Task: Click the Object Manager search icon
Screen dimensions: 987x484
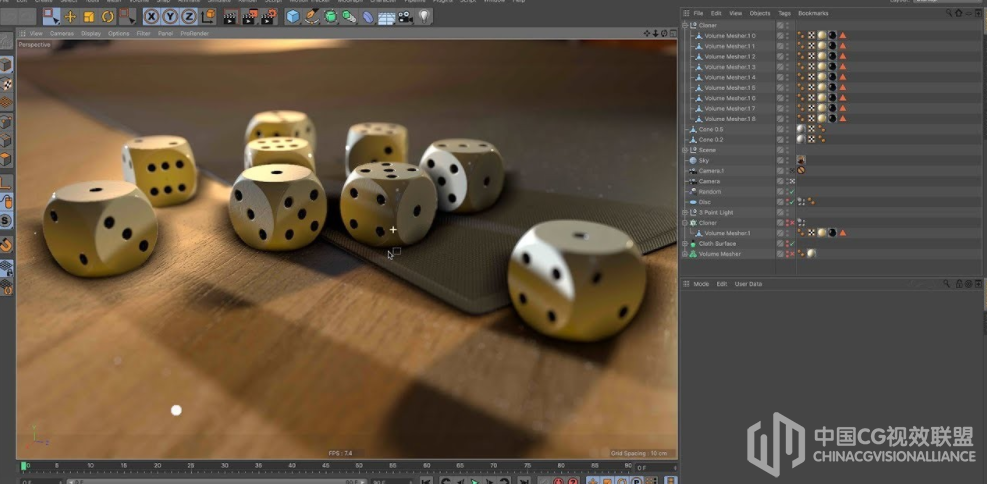Action: point(949,13)
